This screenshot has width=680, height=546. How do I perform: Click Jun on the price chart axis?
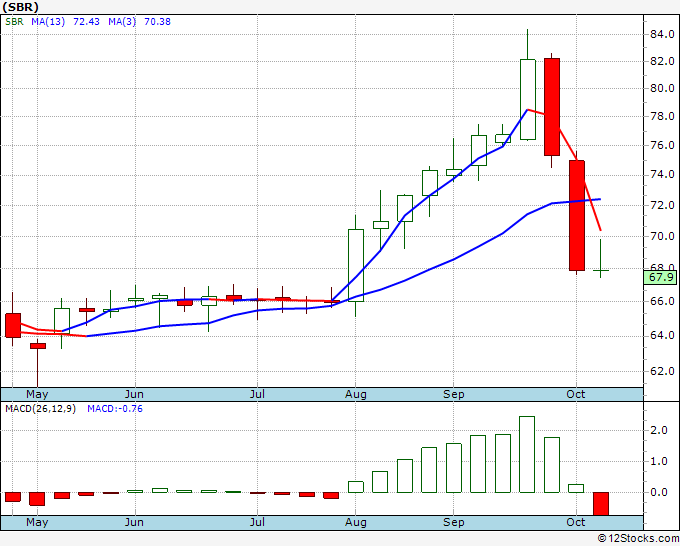click(x=134, y=394)
